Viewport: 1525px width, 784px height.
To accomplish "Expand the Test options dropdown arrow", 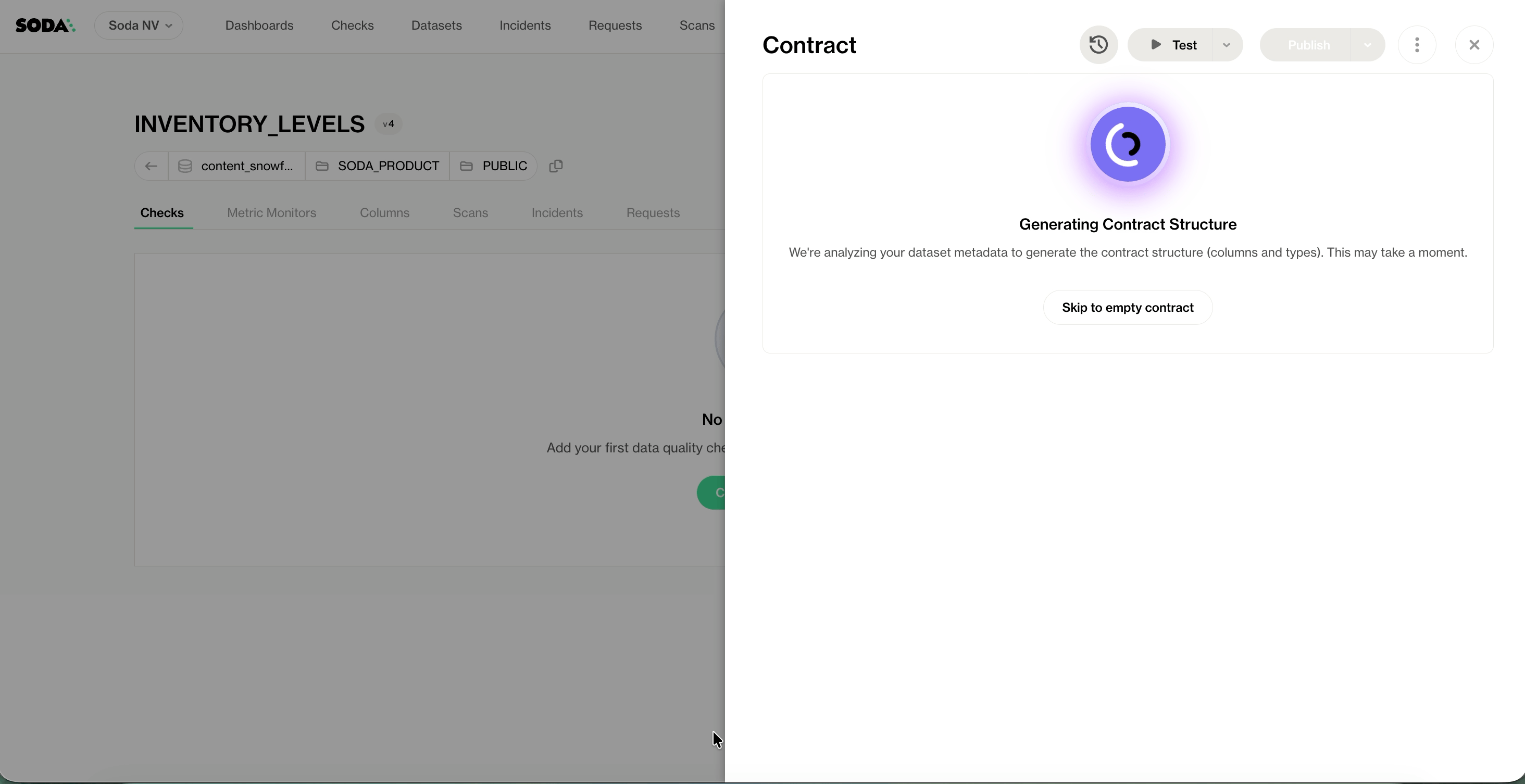I will tap(1227, 45).
